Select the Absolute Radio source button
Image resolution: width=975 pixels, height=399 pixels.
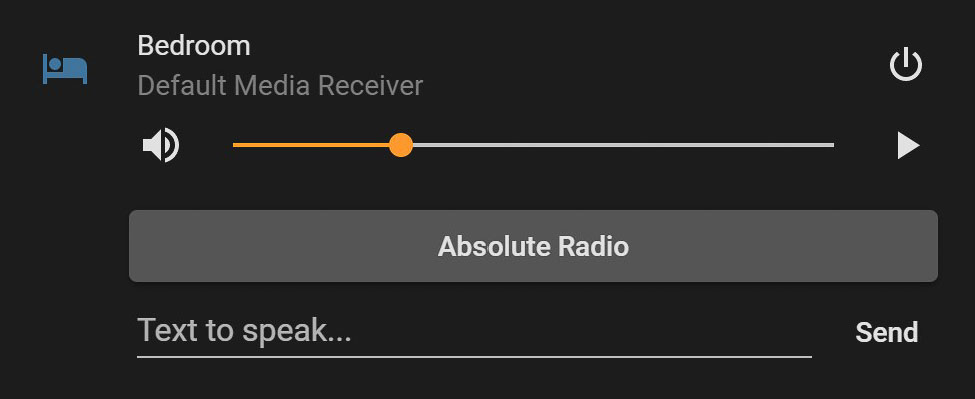click(x=533, y=246)
